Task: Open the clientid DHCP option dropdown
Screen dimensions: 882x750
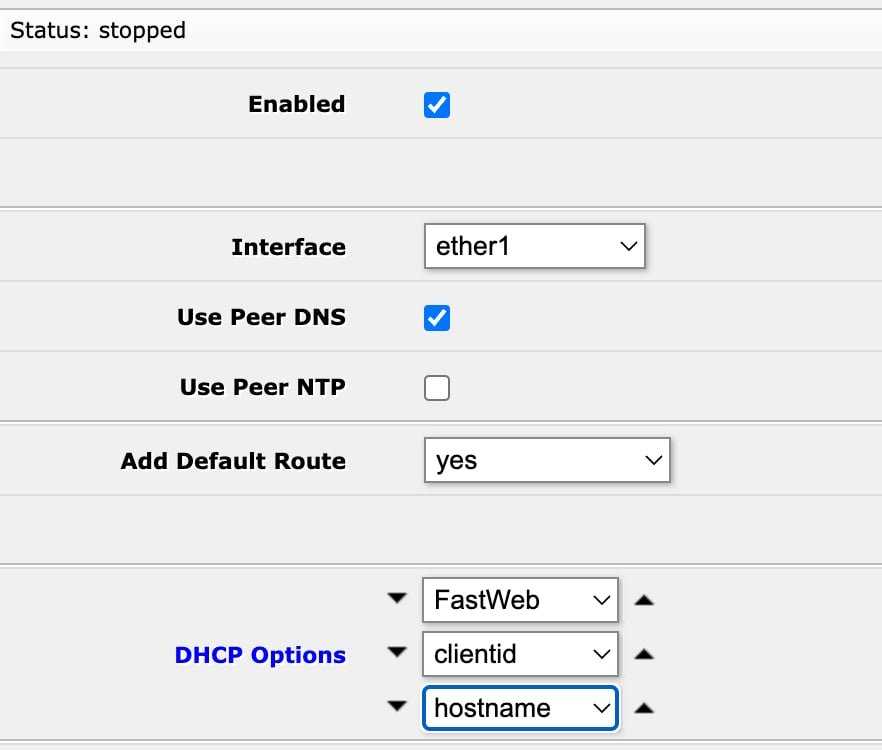Action: (x=520, y=654)
